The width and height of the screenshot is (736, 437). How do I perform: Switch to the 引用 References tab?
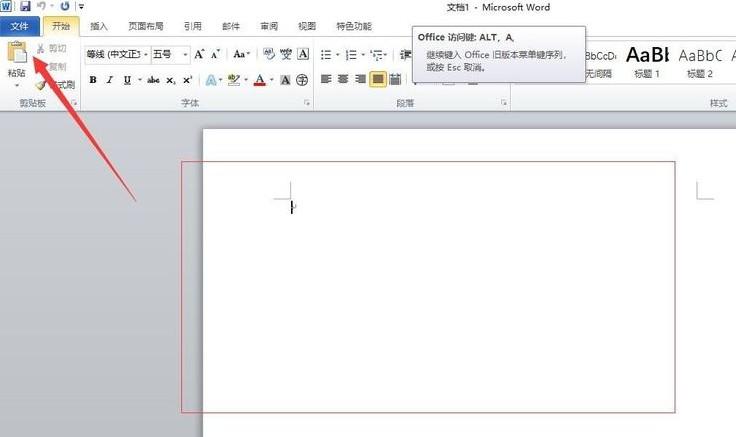tap(192, 26)
